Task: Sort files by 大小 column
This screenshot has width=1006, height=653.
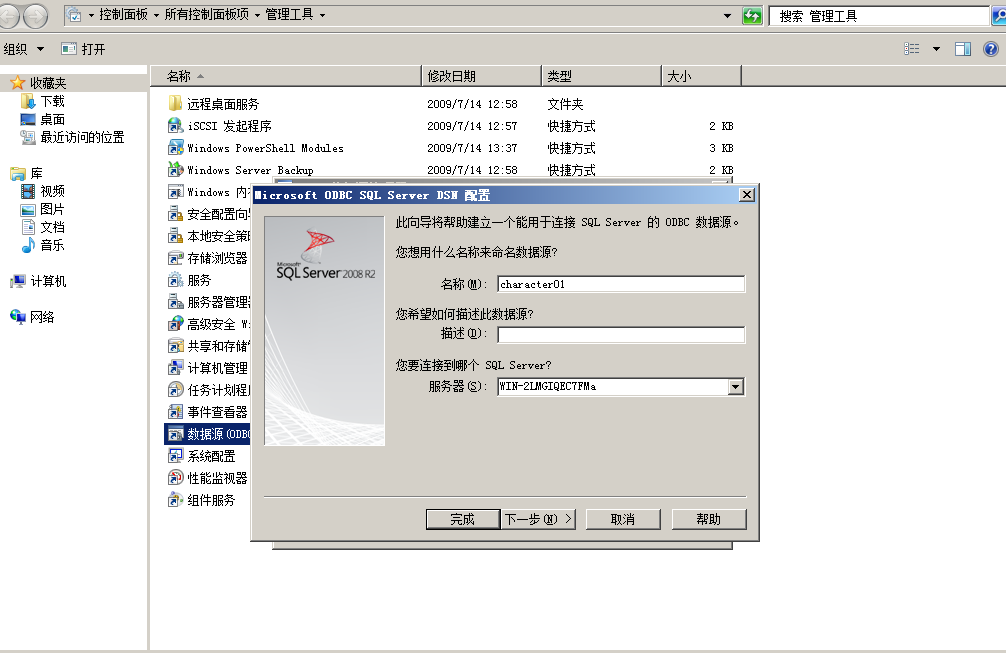Action: pos(701,76)
